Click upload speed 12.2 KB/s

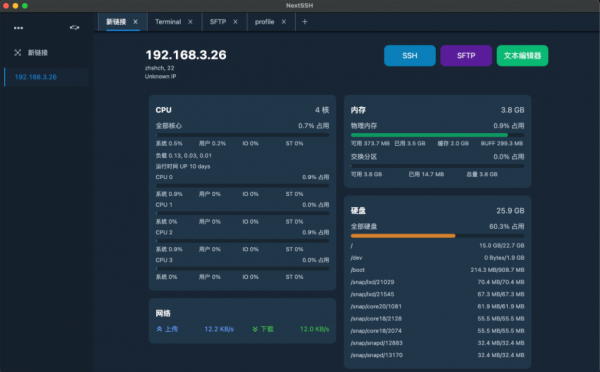[219, 329]
